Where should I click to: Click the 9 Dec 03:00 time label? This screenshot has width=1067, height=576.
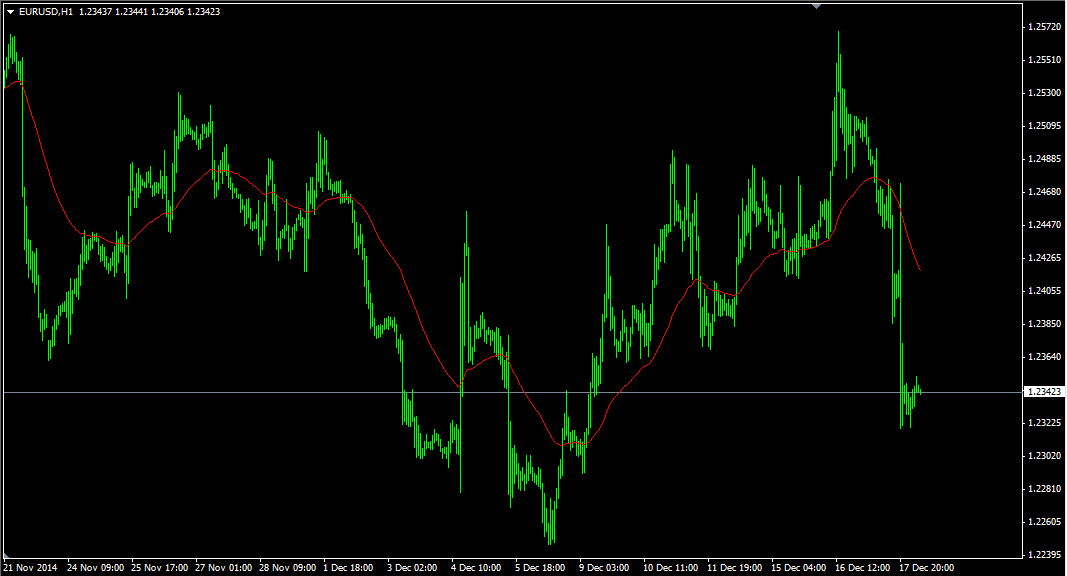click(604, 568)
